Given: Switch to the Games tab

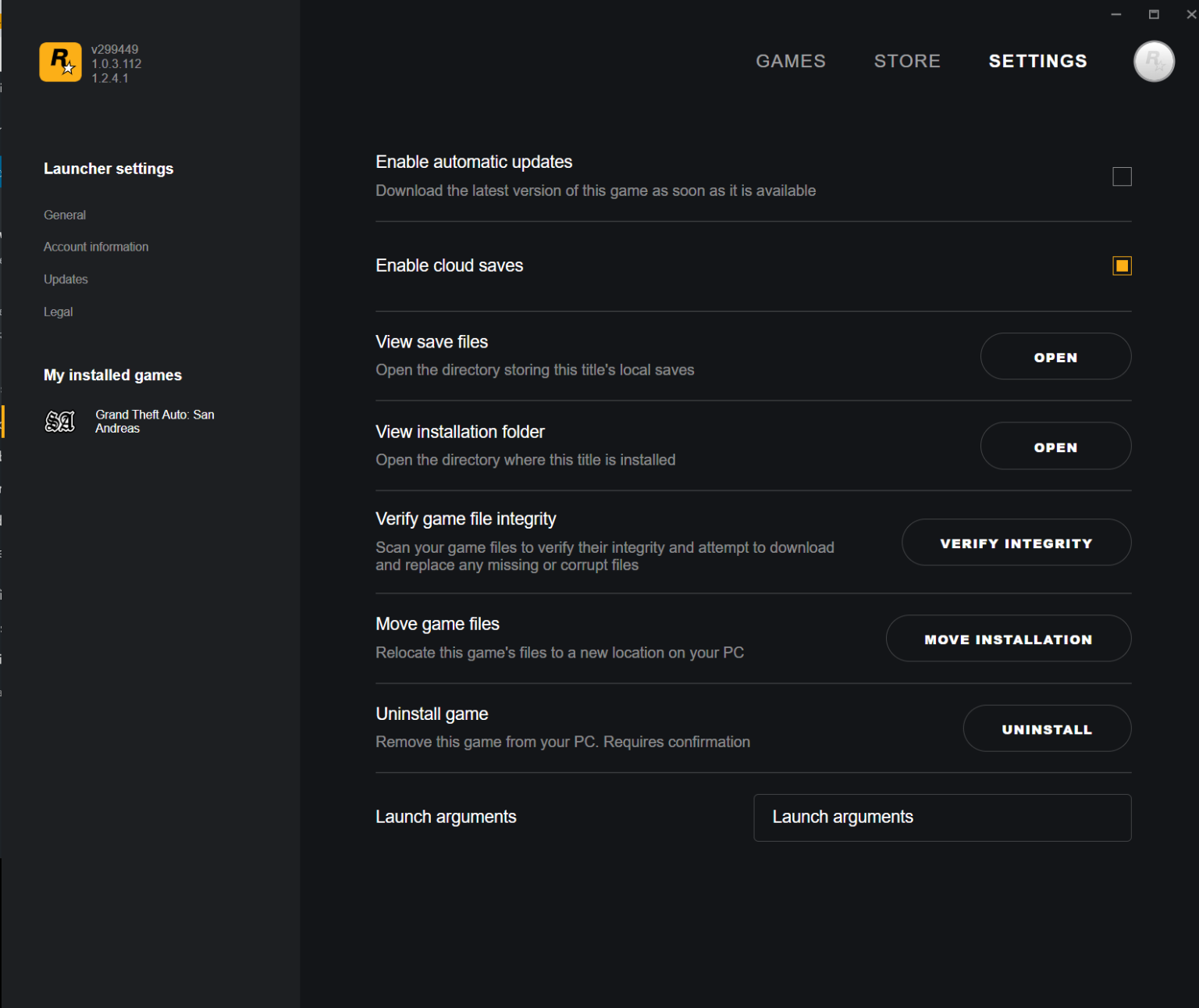Looking at the screenshot, I should [790, 61].
